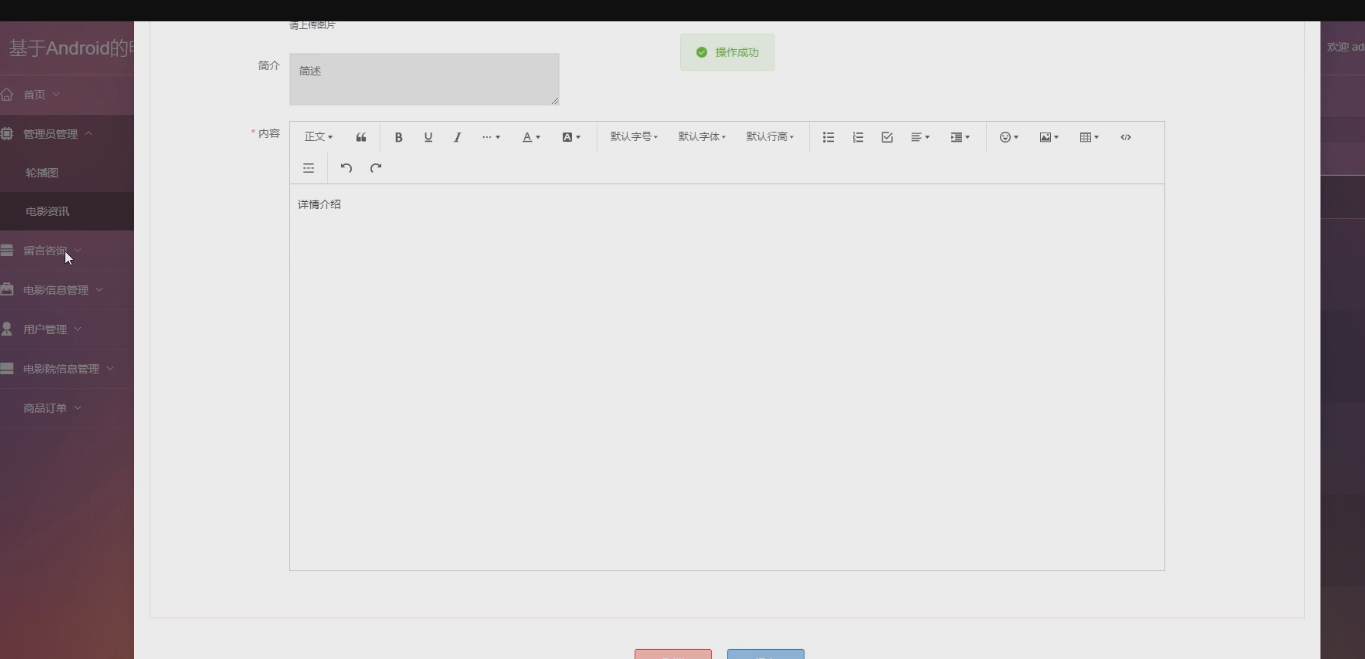
Task: Click the 电影信息管理 sidebar icon
Action: point(7,290)
